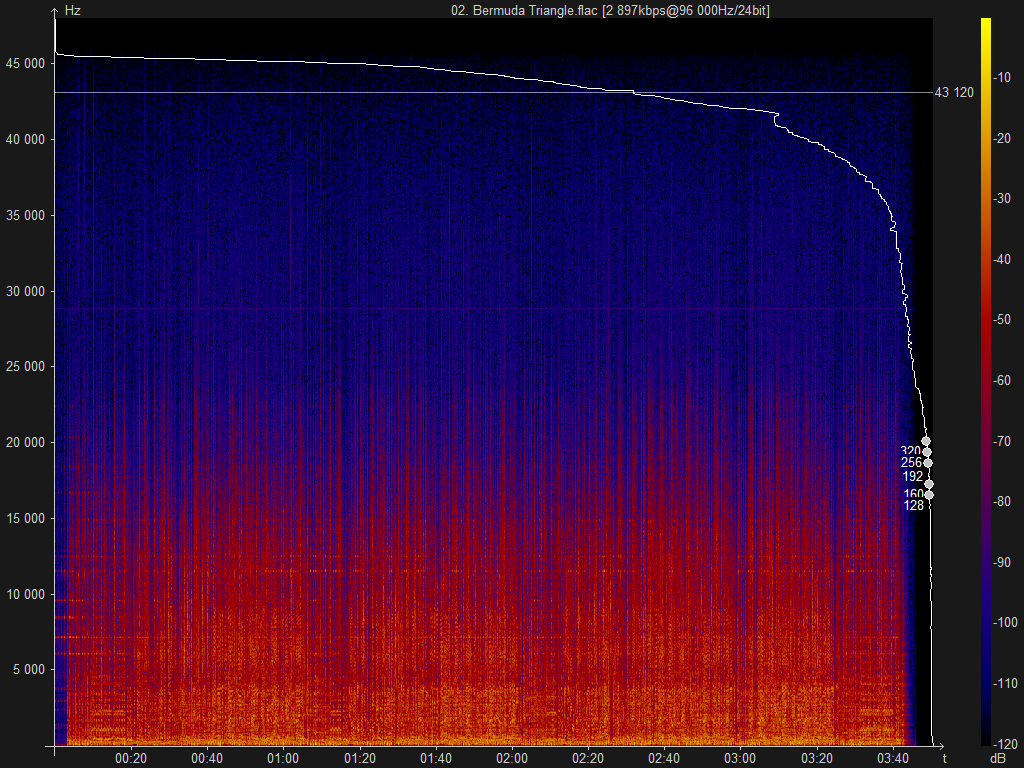Click the "-50" dB scale label
The width and height of the screenshot is (1024, 768).
click(1002, 319)
